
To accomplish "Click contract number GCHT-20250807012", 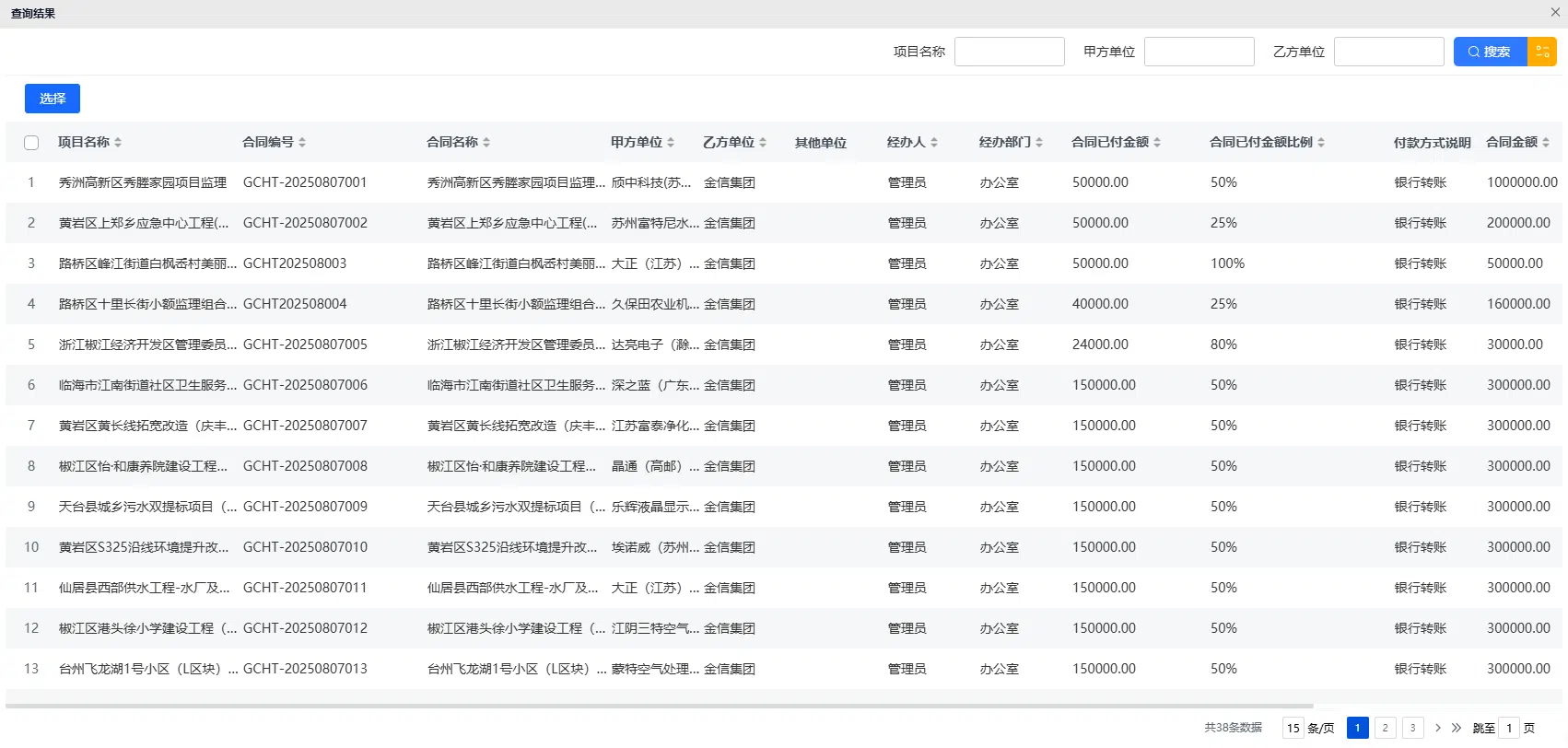I will [x=305, y=628].
